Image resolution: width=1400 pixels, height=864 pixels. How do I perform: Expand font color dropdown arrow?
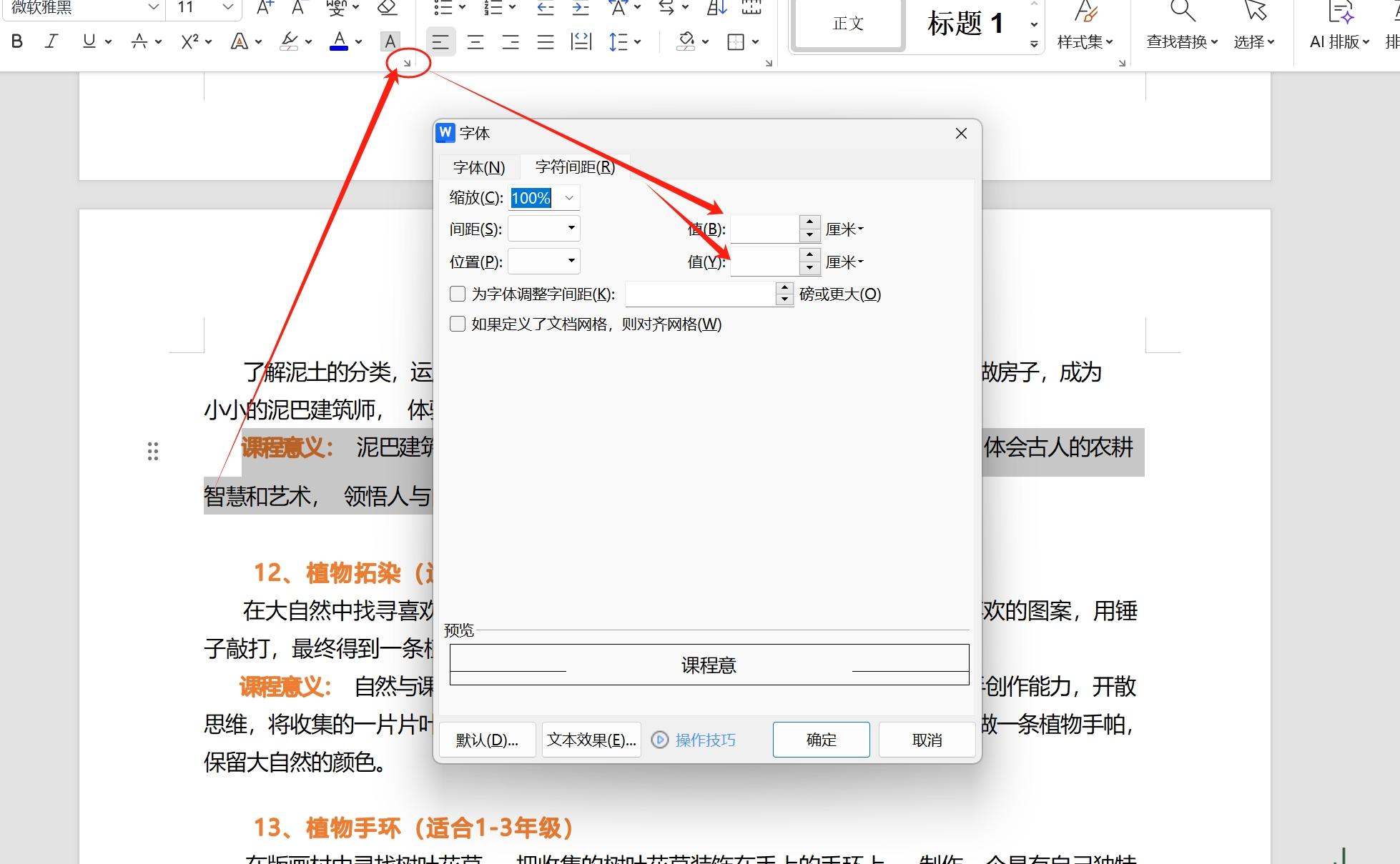tap(358, 41)
